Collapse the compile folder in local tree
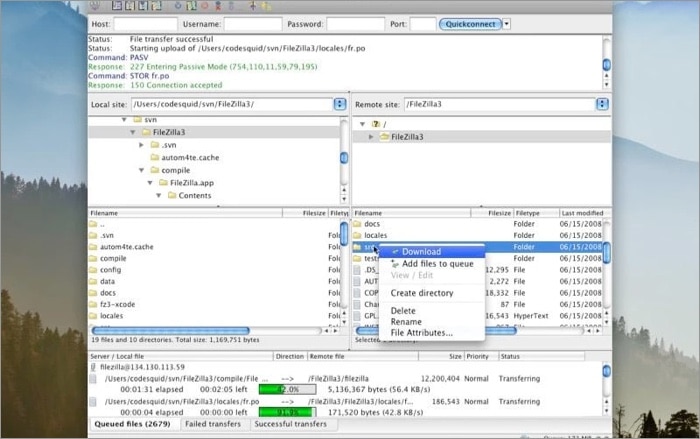This screenshot has height=439, width=700. coord(141,171)
